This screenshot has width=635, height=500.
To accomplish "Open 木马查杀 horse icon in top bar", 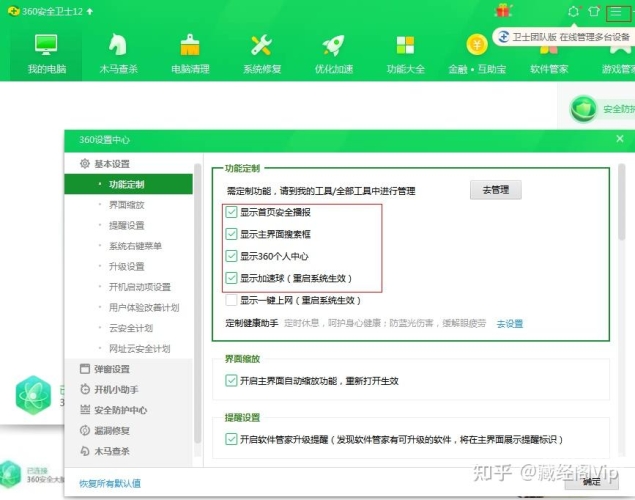I will pos(118,45).
